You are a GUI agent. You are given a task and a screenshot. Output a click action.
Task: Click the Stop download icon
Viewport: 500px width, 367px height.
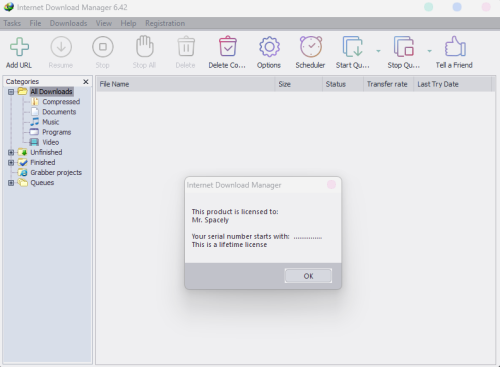click(103, 47)
